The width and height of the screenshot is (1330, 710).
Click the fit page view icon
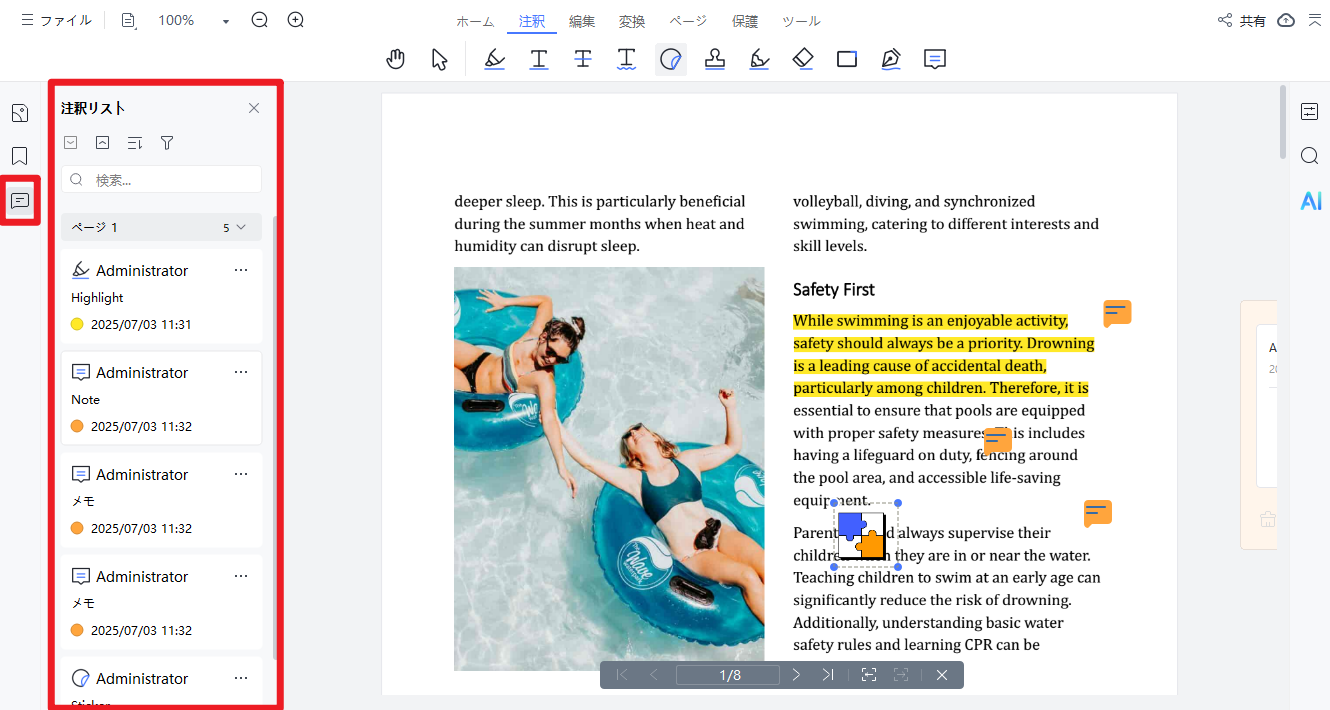pos(869,675)
